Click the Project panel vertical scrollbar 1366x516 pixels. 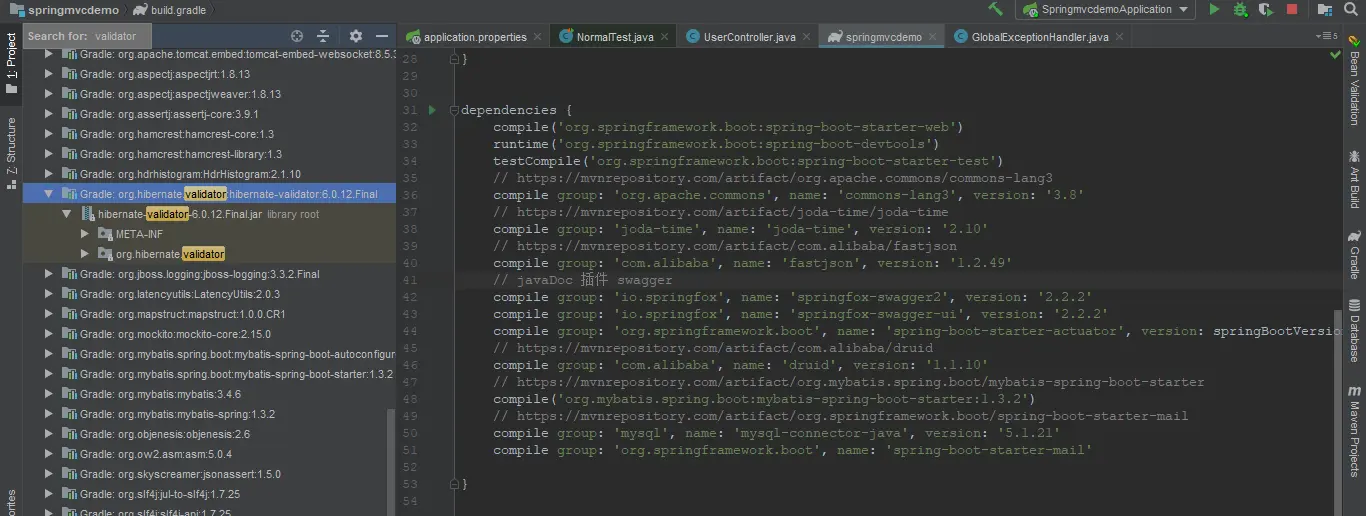click(x=391, y=462)
